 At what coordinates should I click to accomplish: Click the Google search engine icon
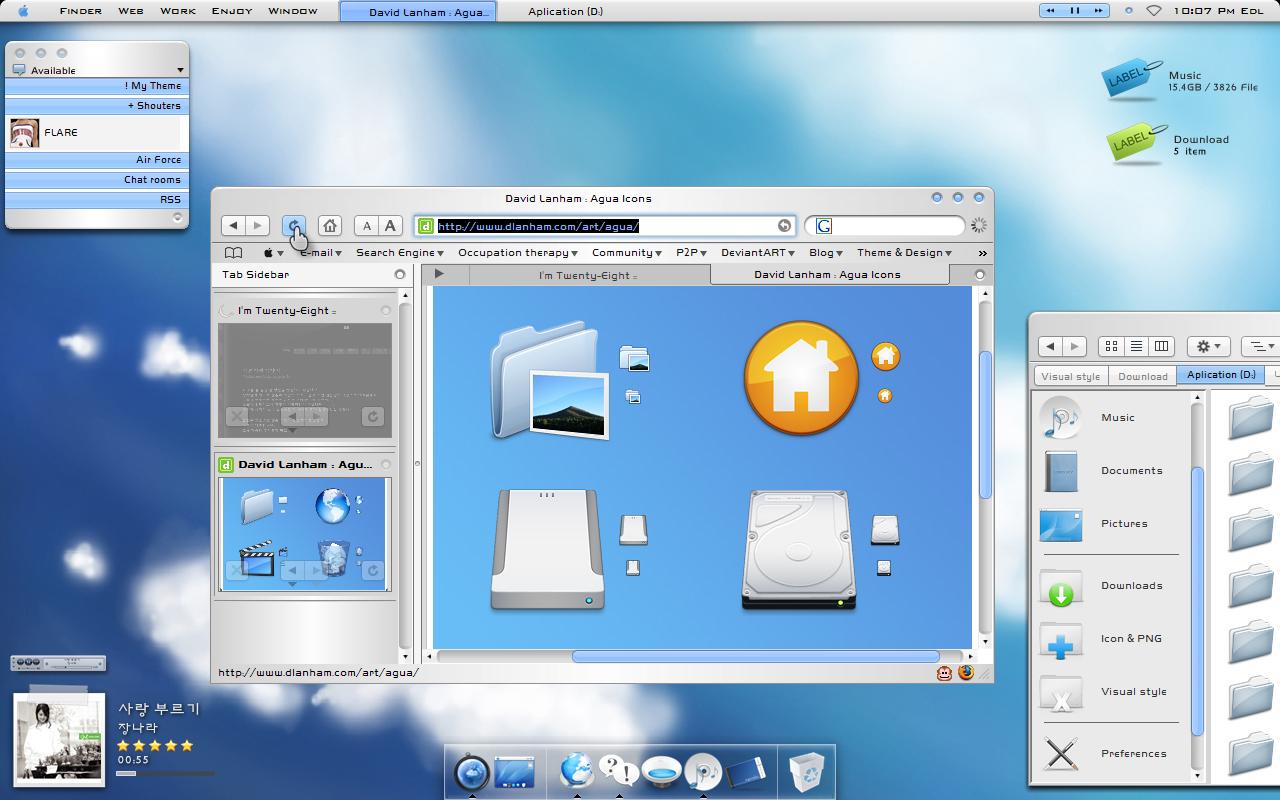824,226
